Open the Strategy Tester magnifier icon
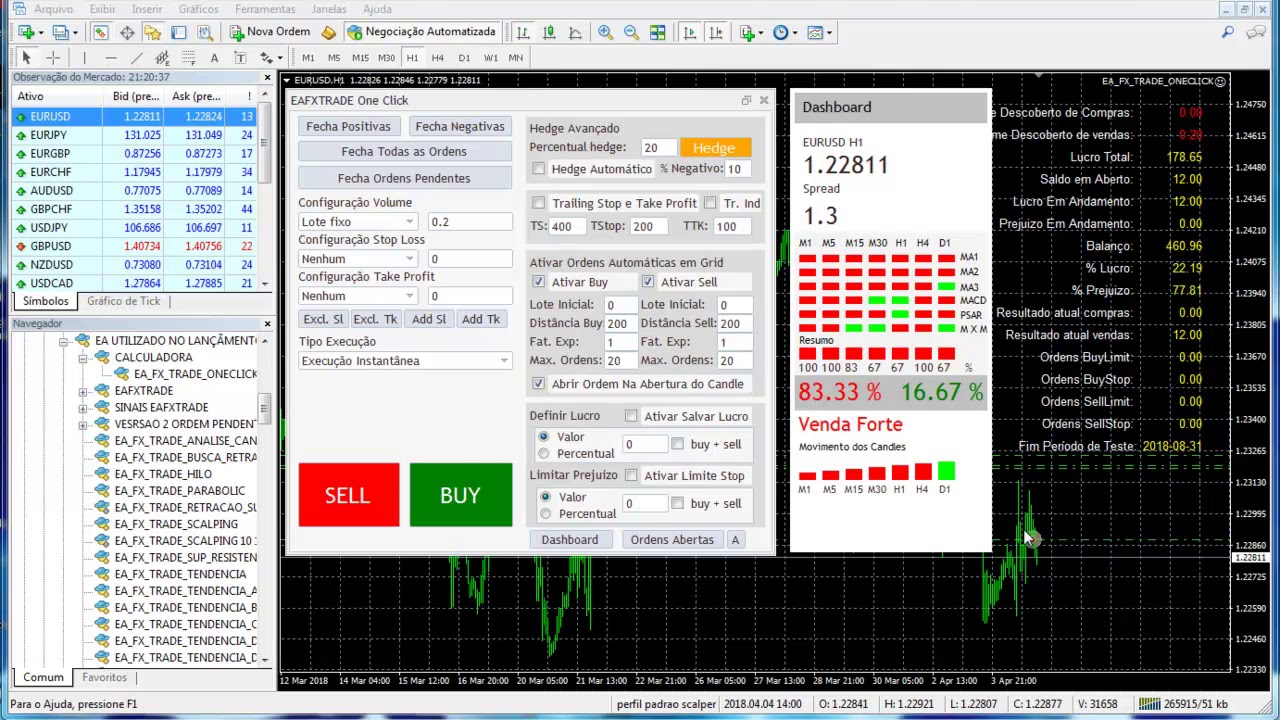This screenshot has height=720, width=1280. (x=204, y=32)
